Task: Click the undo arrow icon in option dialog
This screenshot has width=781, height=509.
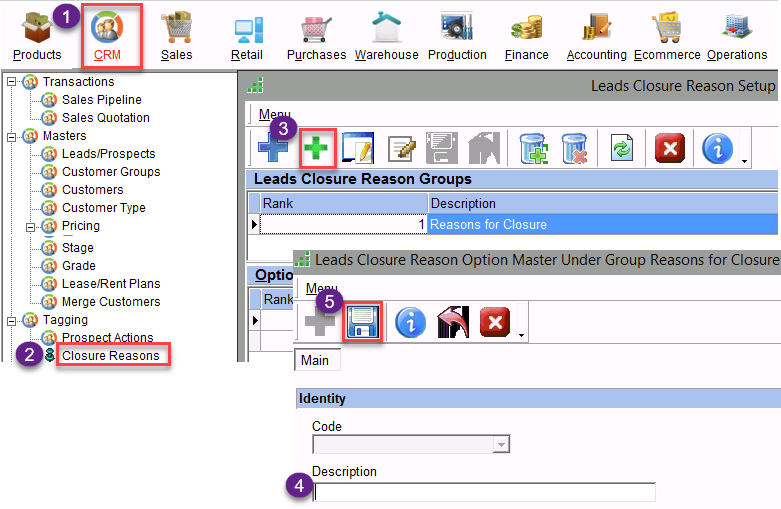Action: tap(453, 321)
